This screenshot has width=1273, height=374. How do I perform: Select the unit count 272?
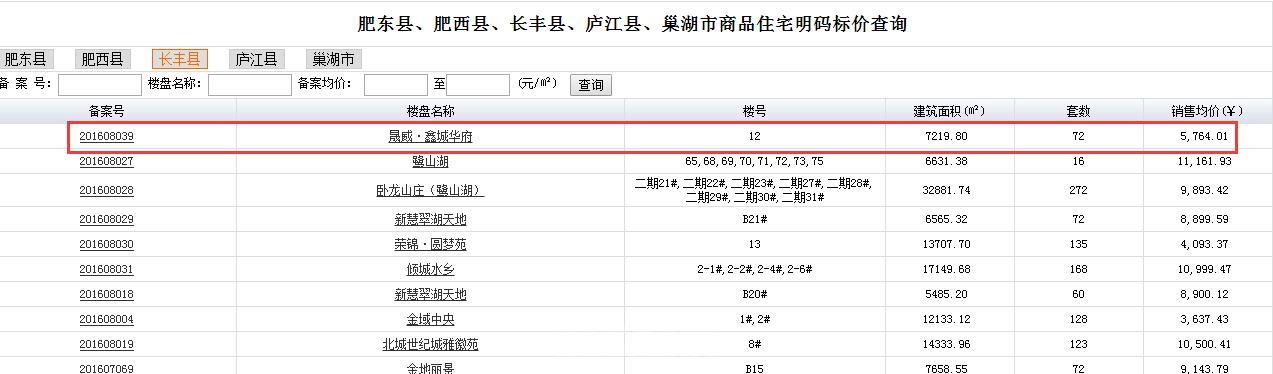tap(1078, 190)
